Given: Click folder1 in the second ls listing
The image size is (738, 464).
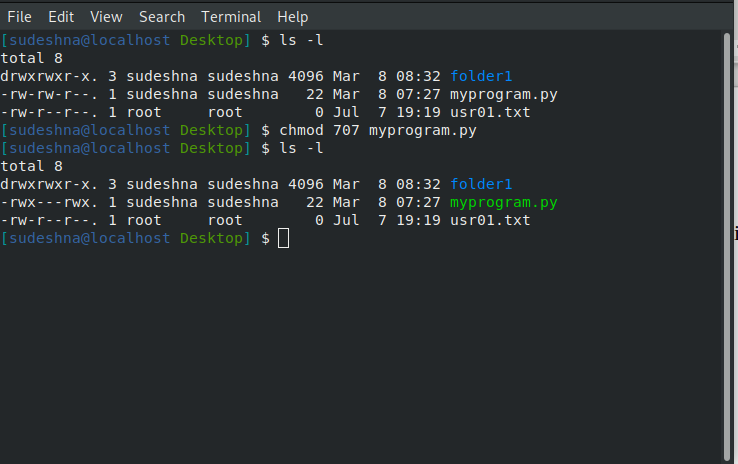Looking at the screenshot, I should coord(481,184).
